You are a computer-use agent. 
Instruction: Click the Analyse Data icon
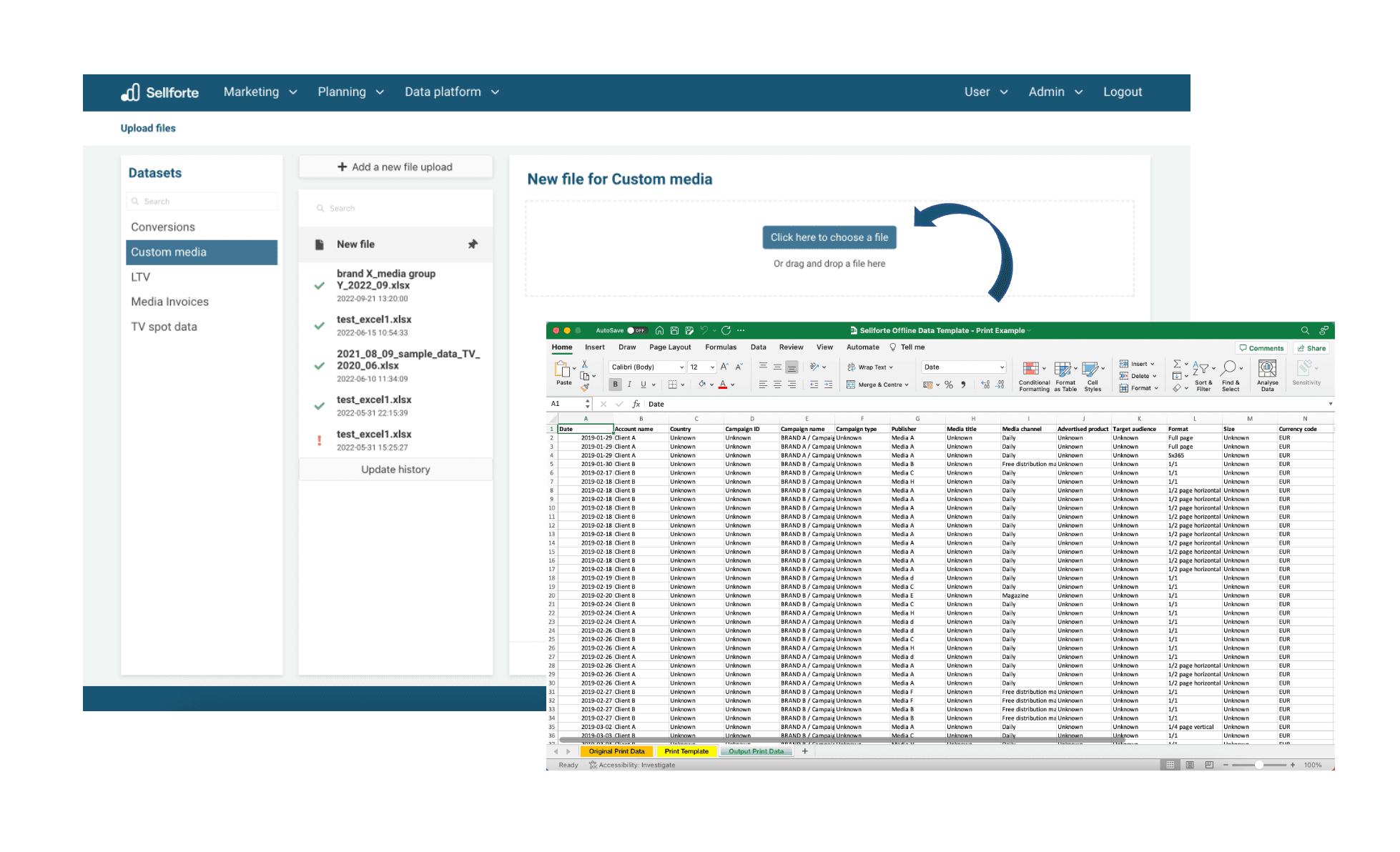coord(1267,368)
